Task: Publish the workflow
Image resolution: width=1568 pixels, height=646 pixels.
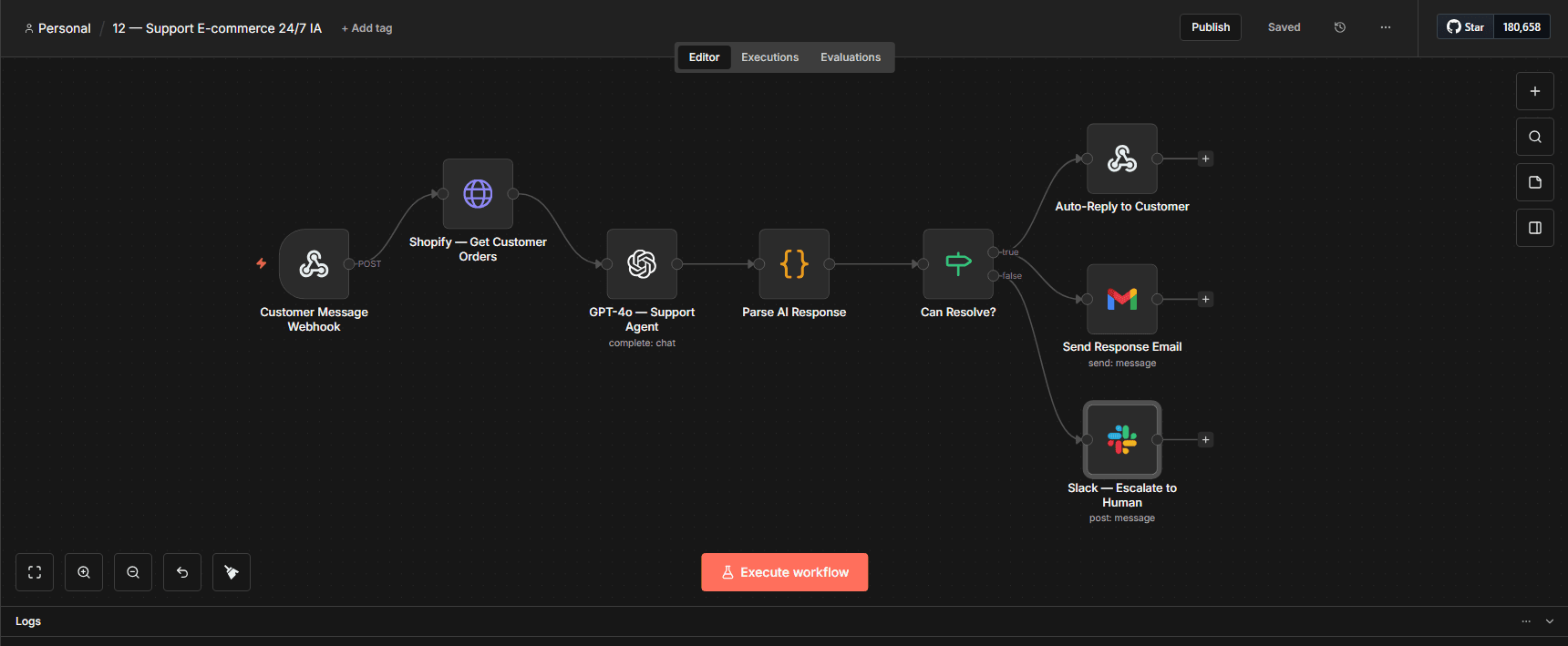Action: click(x=1211, y=27)
